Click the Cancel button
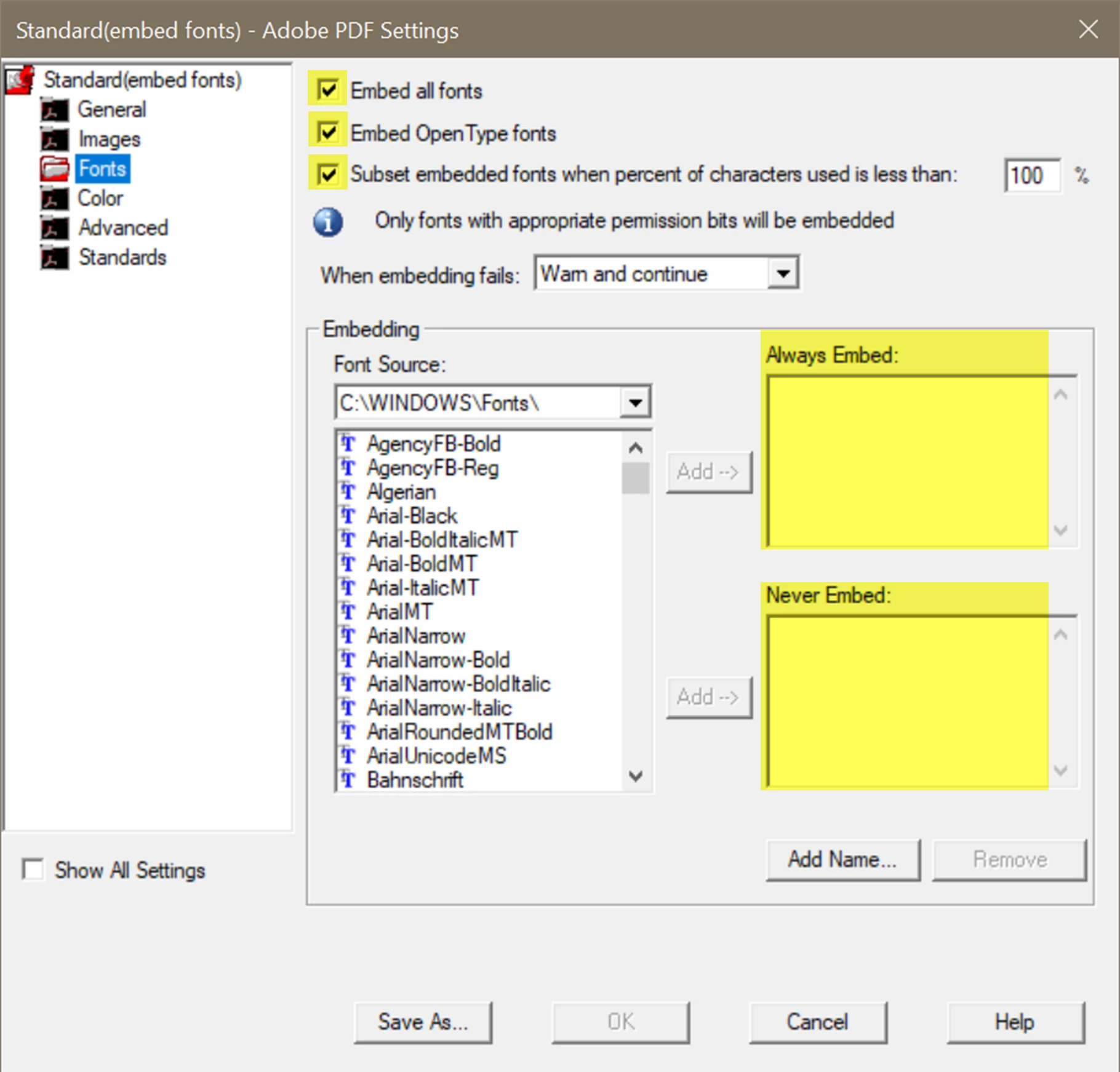The height and width of the screenshot is (1072, 1120). (x=818, y=1022)
